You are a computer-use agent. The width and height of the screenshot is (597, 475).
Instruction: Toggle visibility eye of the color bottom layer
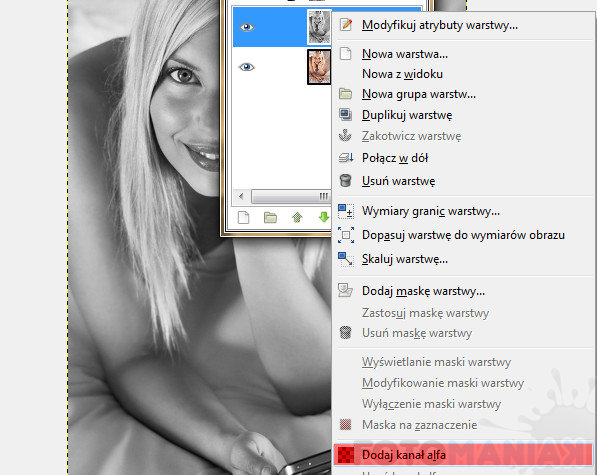coord(246,67)
